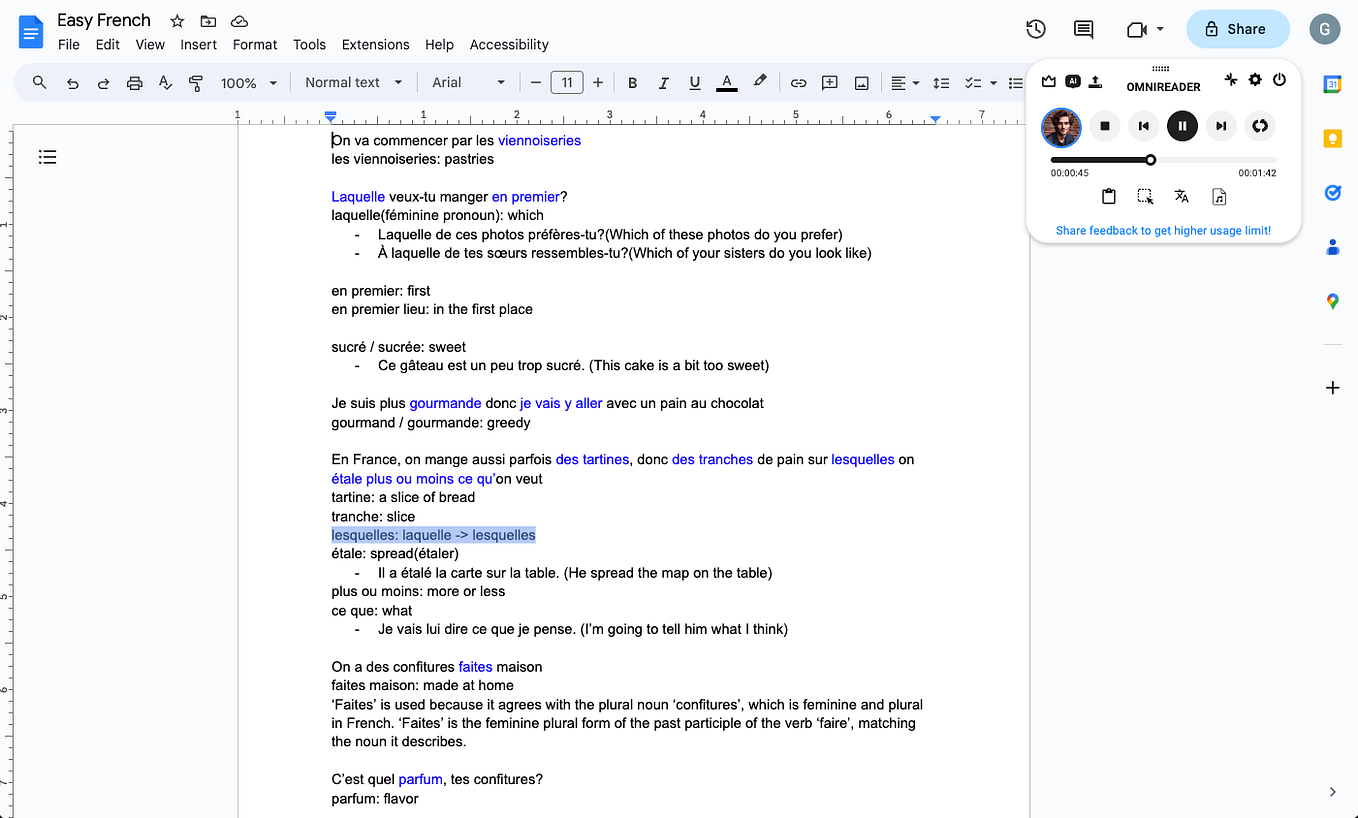Click the Insert link icon
Viewport: 1358px width, 818px height.
tap(798, 83)
